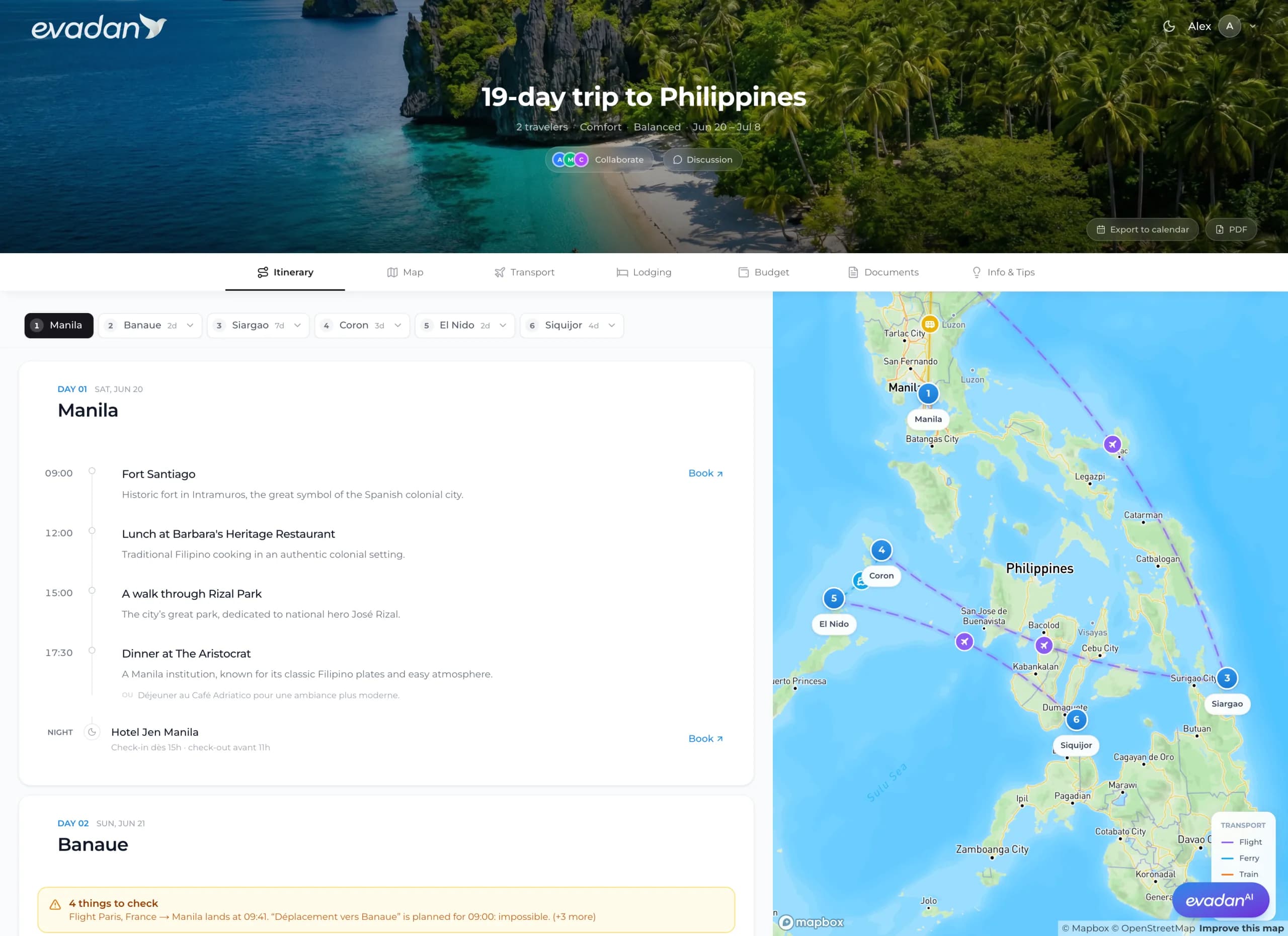Open the © OpenStreetMap attribution link
The width and height of the screenshot is (1288, 936).
point(1153,928)
